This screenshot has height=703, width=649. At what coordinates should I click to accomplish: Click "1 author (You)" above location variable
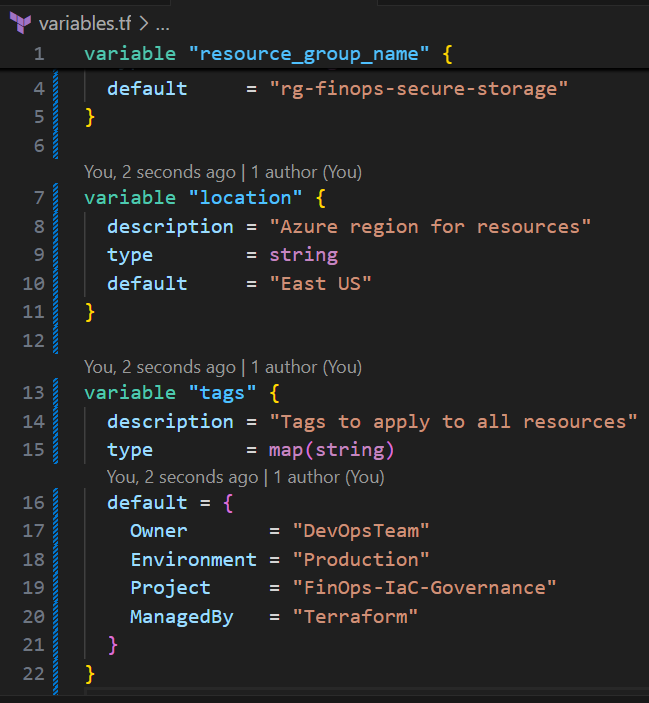[x=306, y=173]
